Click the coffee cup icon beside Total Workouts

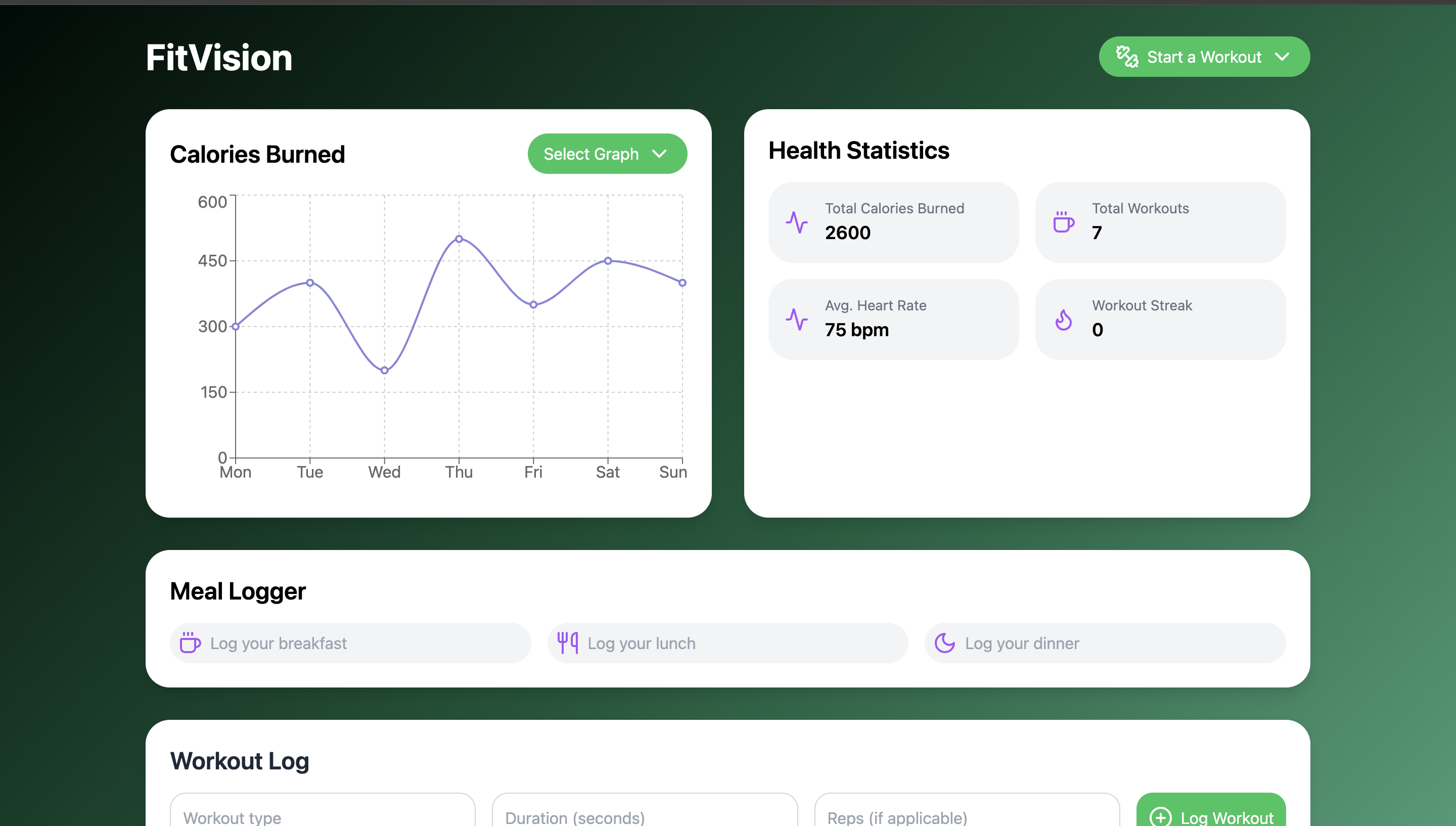click(1064, 222)
